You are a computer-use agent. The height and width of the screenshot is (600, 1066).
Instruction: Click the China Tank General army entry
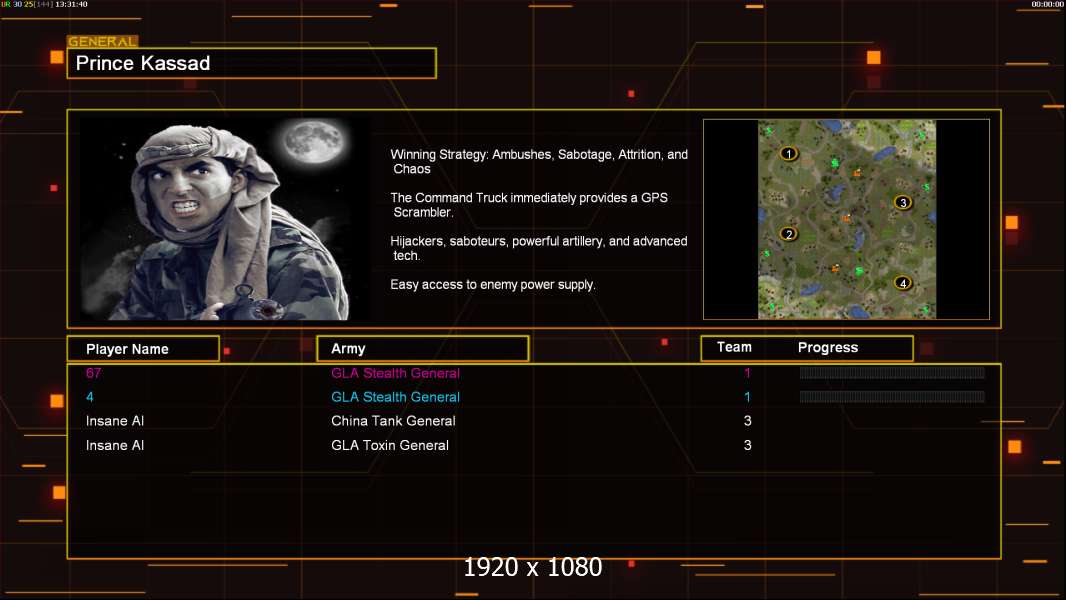(393, 421)
